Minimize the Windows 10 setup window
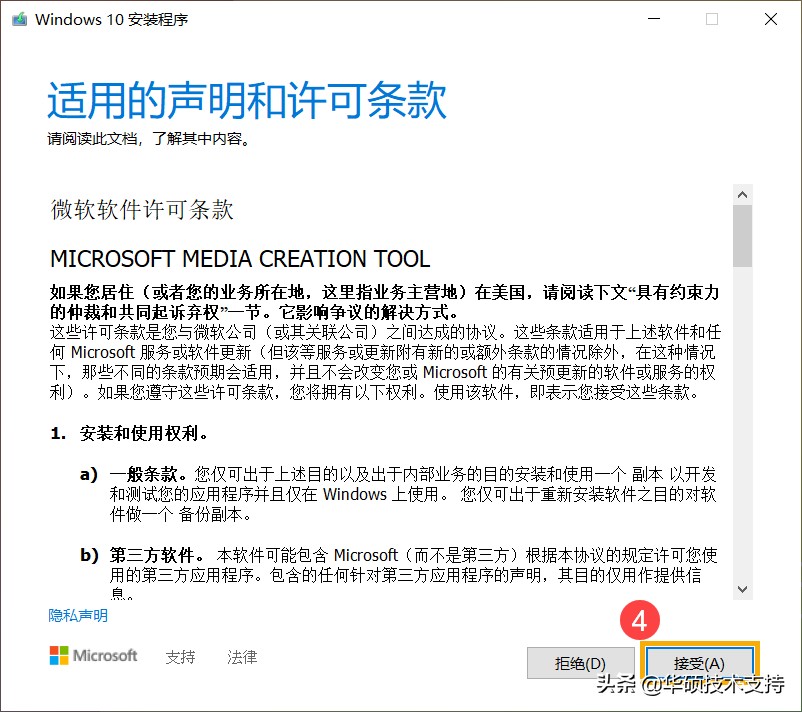 tap(654, 19)
